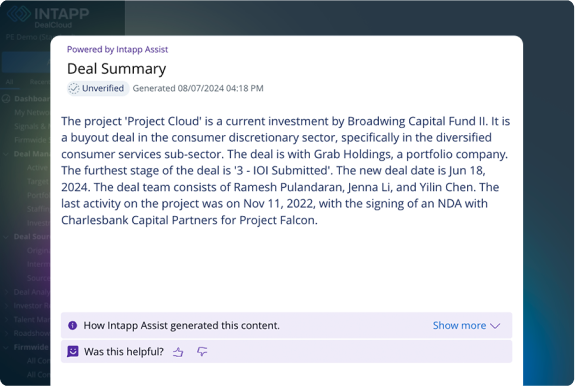Collapse the Deal Sourcing sidebar section
This screenshot has width=575, height=386.
pos(6,237)
